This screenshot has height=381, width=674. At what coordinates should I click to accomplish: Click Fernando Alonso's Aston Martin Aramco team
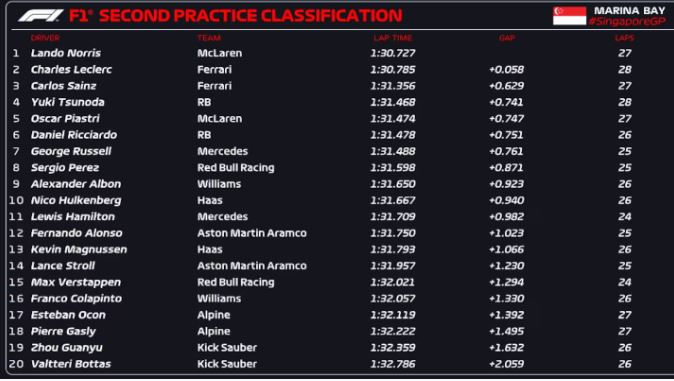(252, 233)
